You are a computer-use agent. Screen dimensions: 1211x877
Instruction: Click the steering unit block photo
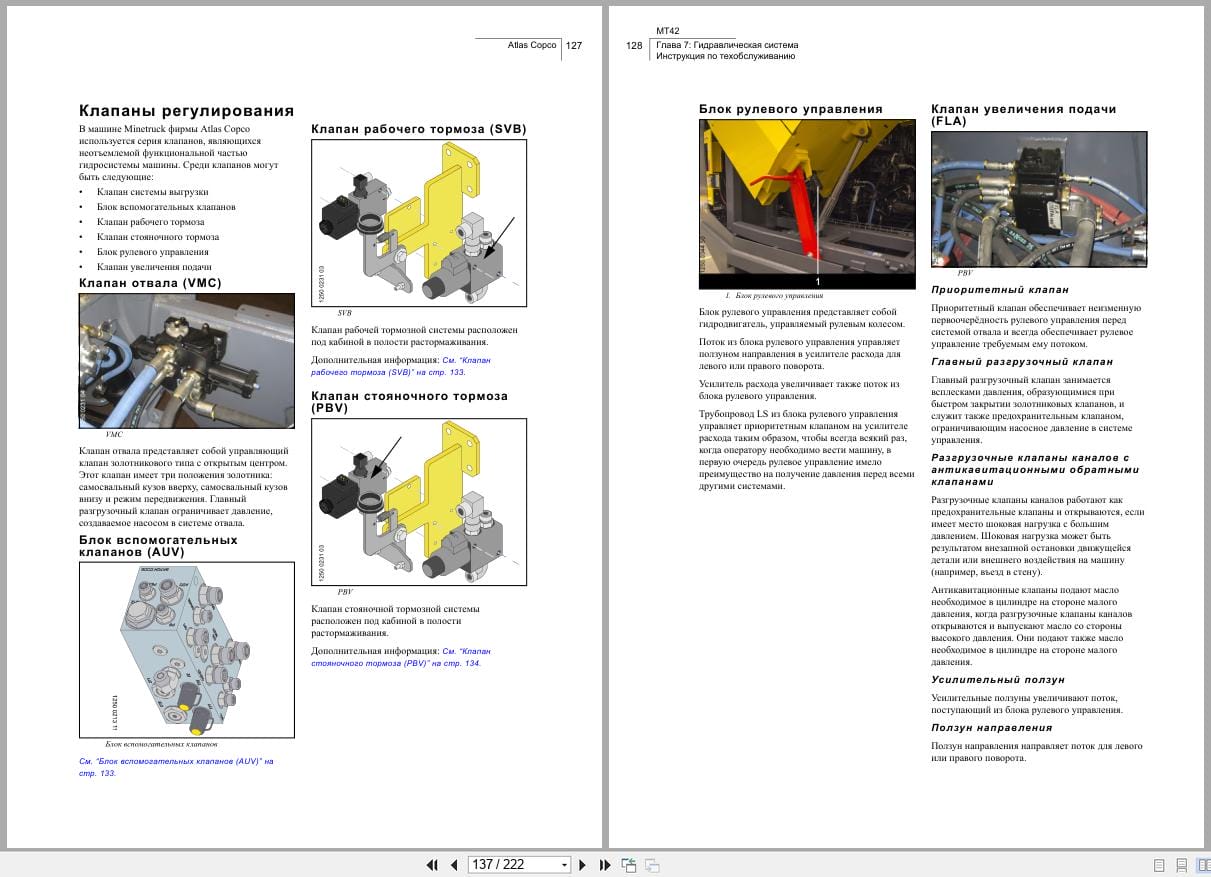click(806, 204)
